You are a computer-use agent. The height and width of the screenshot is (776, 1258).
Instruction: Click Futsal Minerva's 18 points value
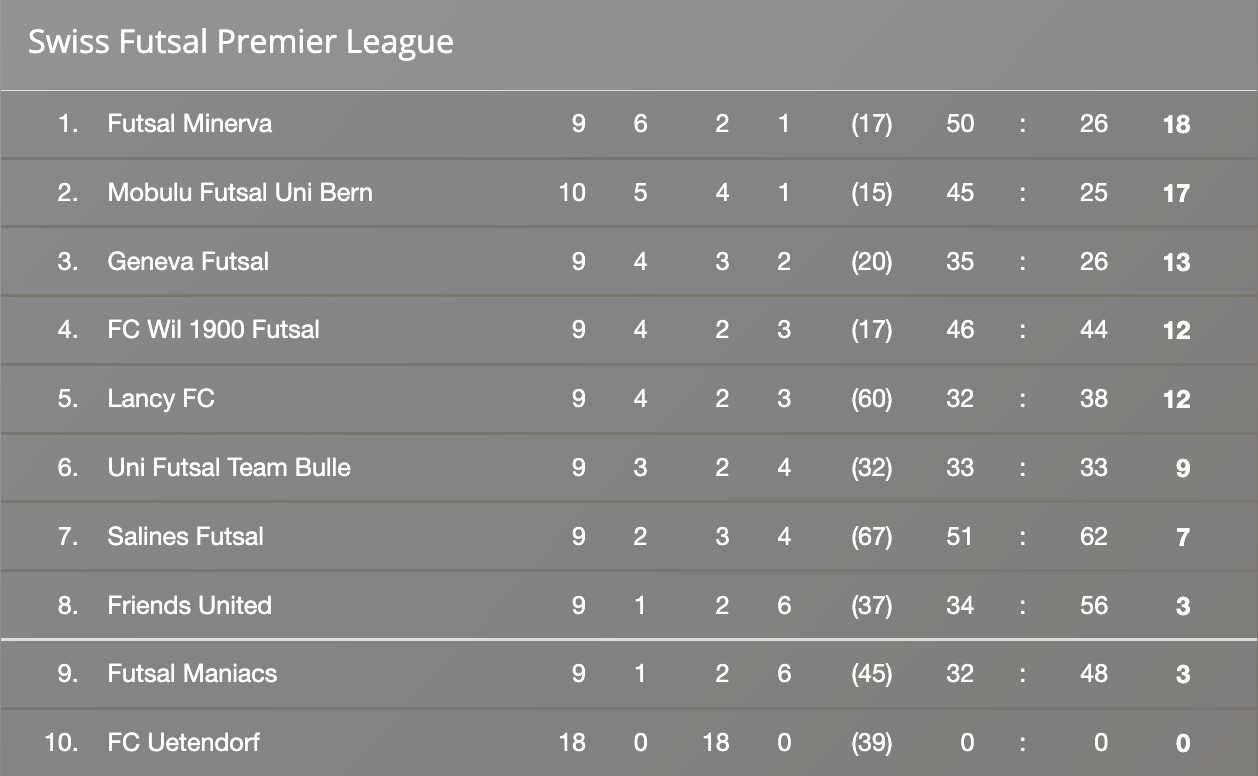pos(1176,125)
